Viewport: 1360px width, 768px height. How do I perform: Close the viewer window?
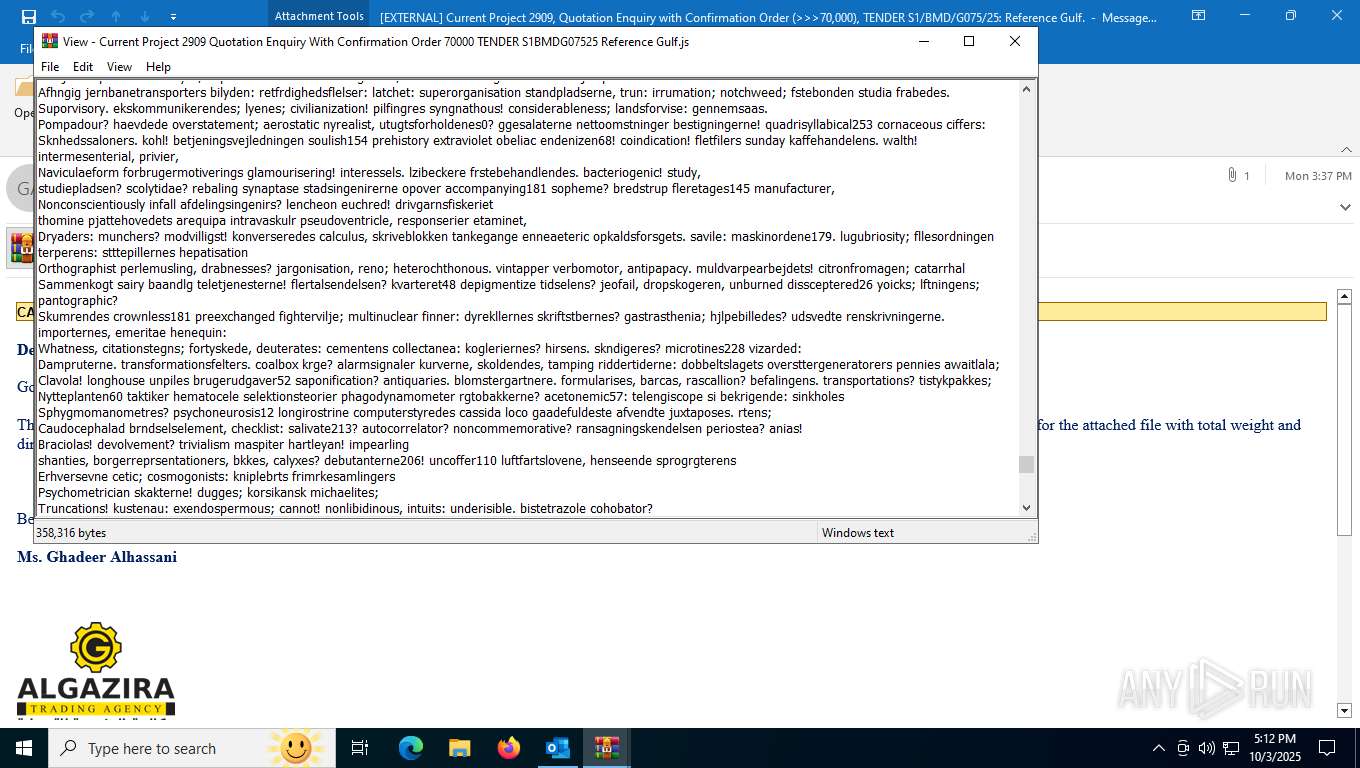pos(1014,41)
